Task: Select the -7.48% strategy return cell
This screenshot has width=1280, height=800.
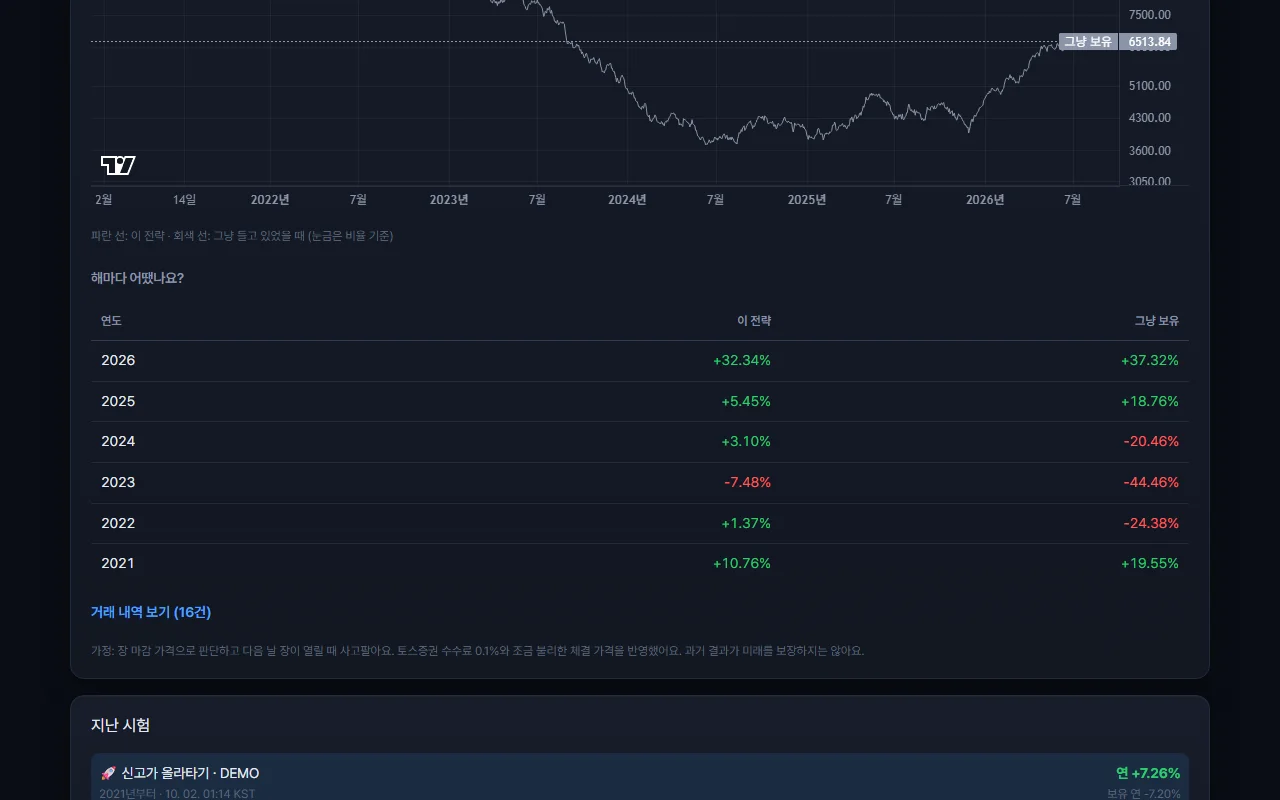Action: [x=748, y=482]
